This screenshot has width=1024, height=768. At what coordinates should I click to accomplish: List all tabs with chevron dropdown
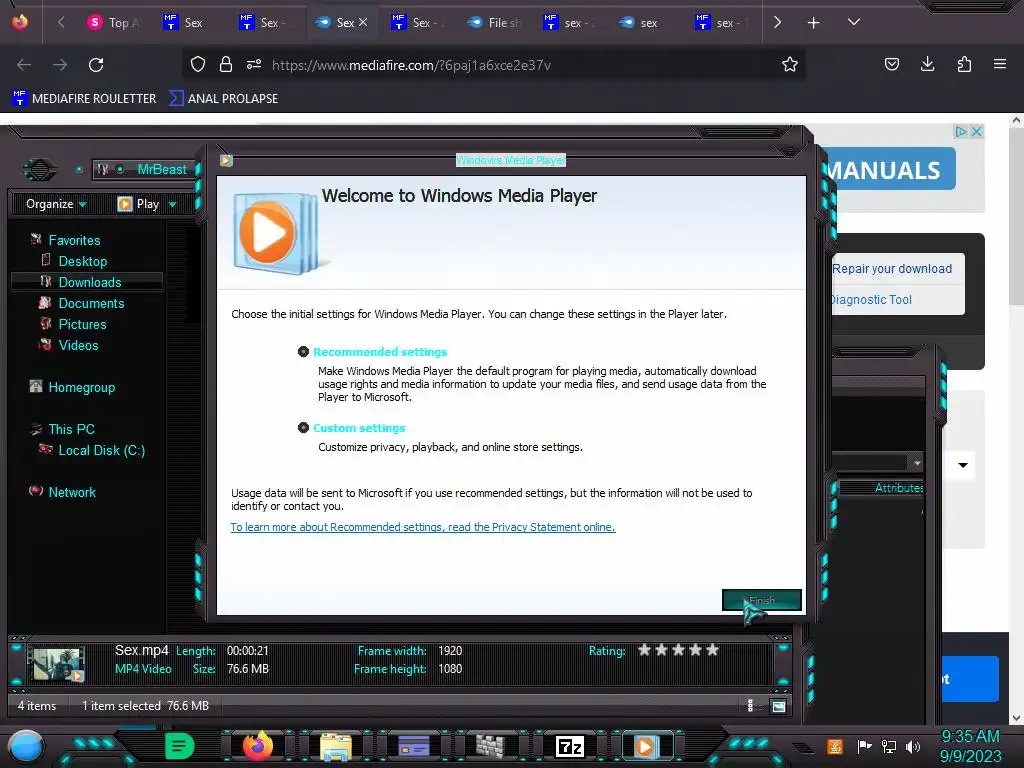(x=853, y=22)
